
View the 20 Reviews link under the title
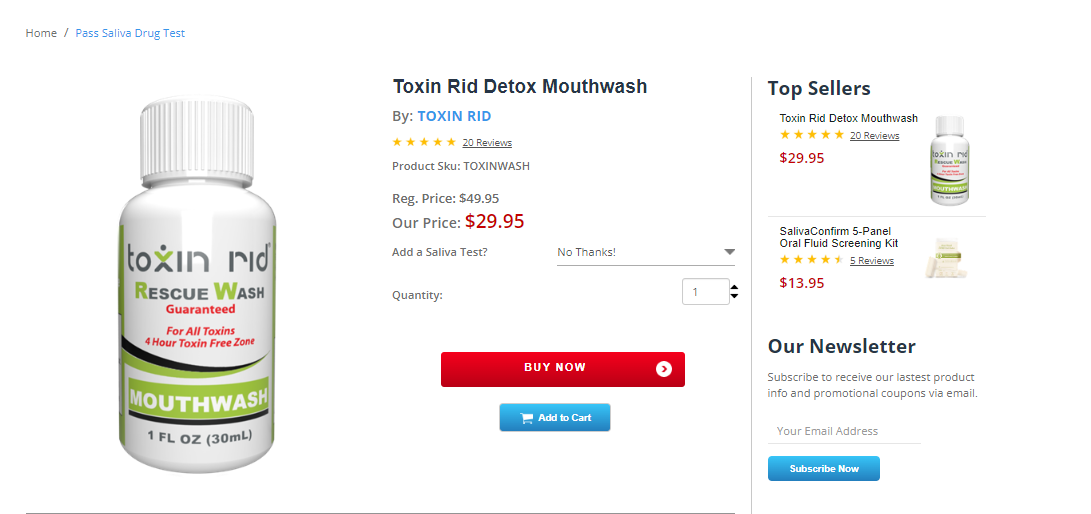[x=487, y=143]
